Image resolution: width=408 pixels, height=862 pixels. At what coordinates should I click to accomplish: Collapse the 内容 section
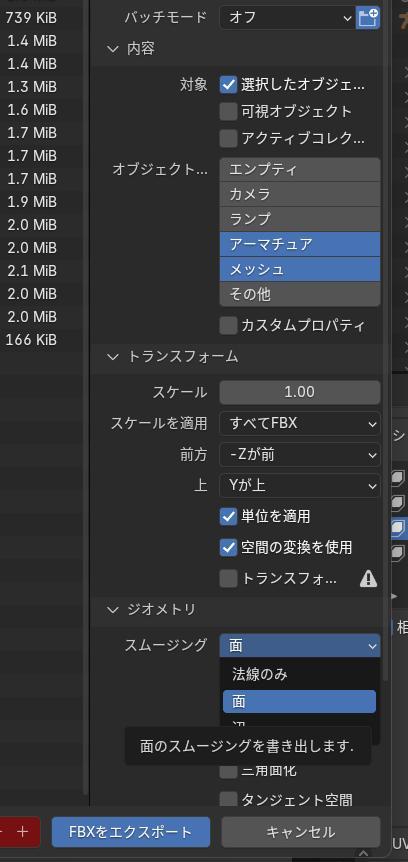(x=113, y=49)
